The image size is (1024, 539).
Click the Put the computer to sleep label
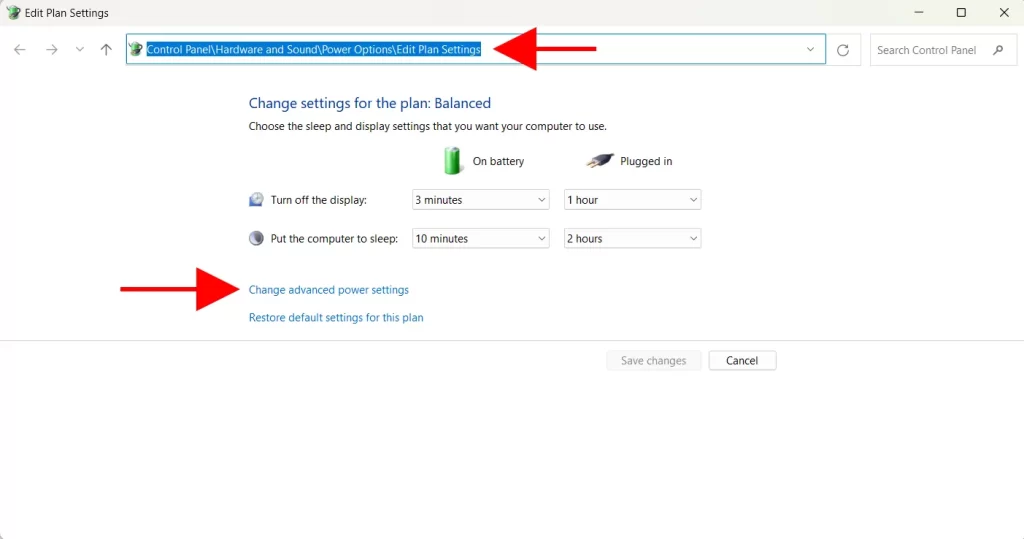(334, 238)
